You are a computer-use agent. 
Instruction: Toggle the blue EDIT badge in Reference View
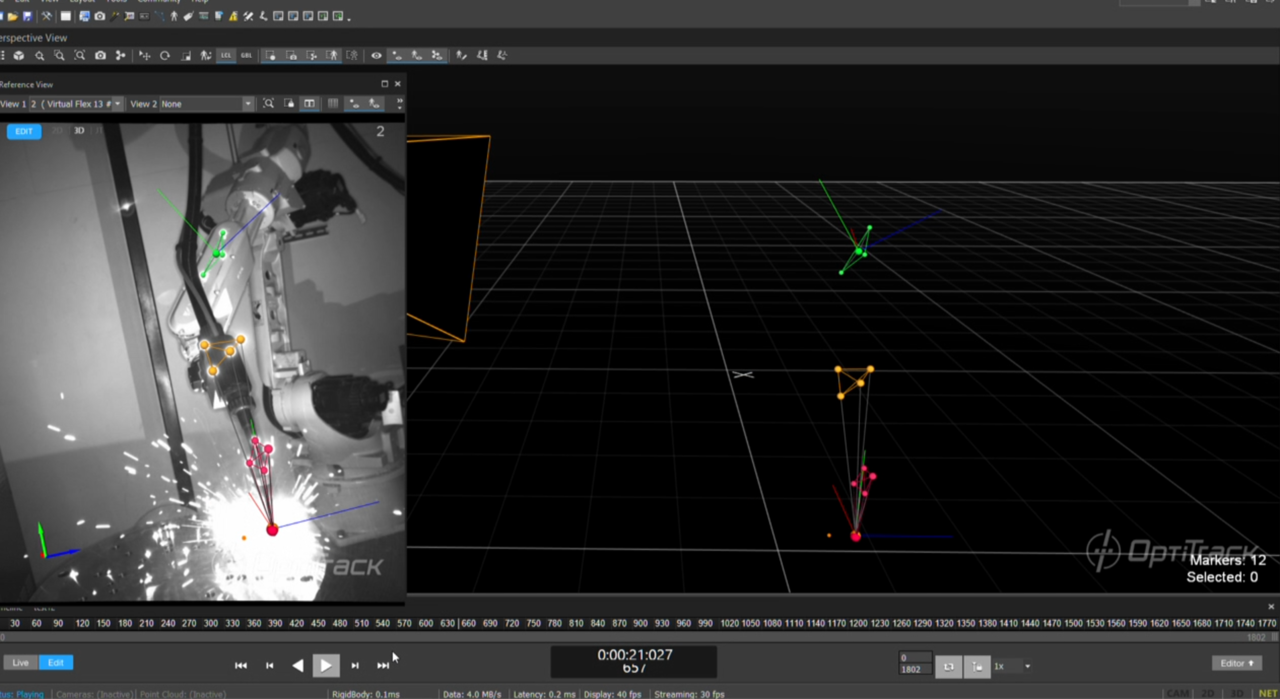[x=24, y=131]
